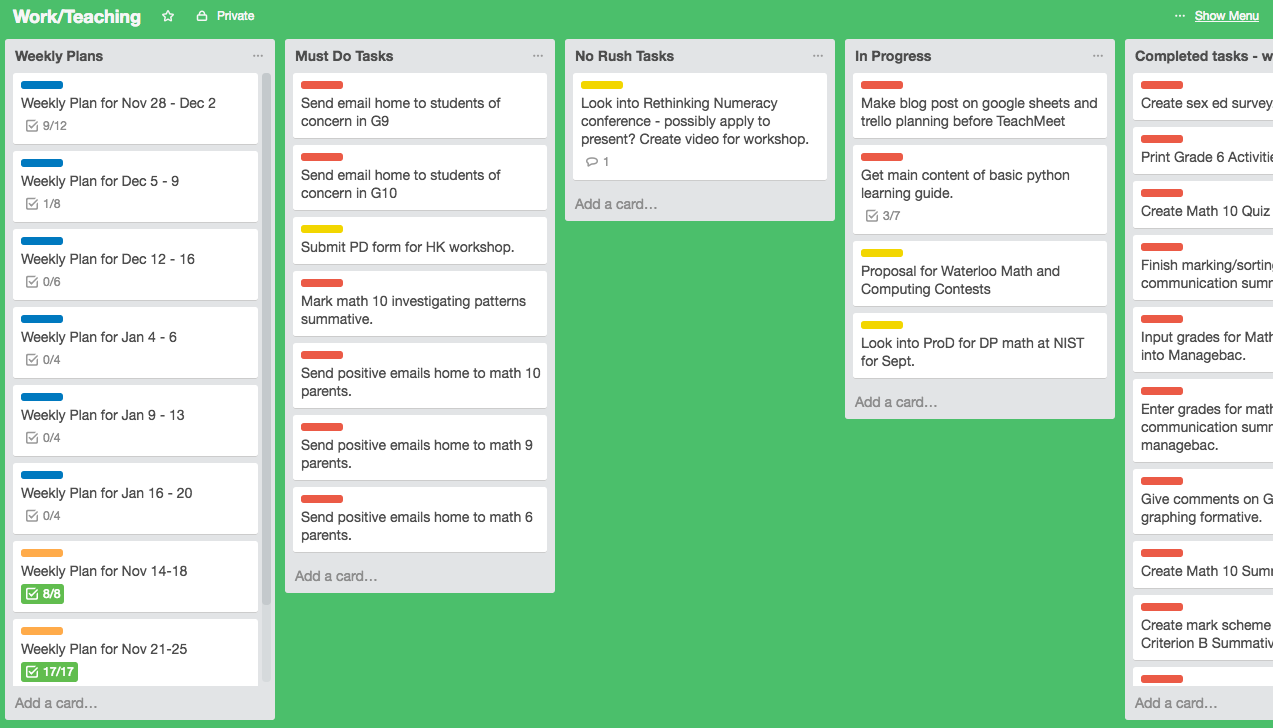
Task: Click comment badge on Rethinking Numeracy card
Action: point(597,162)
